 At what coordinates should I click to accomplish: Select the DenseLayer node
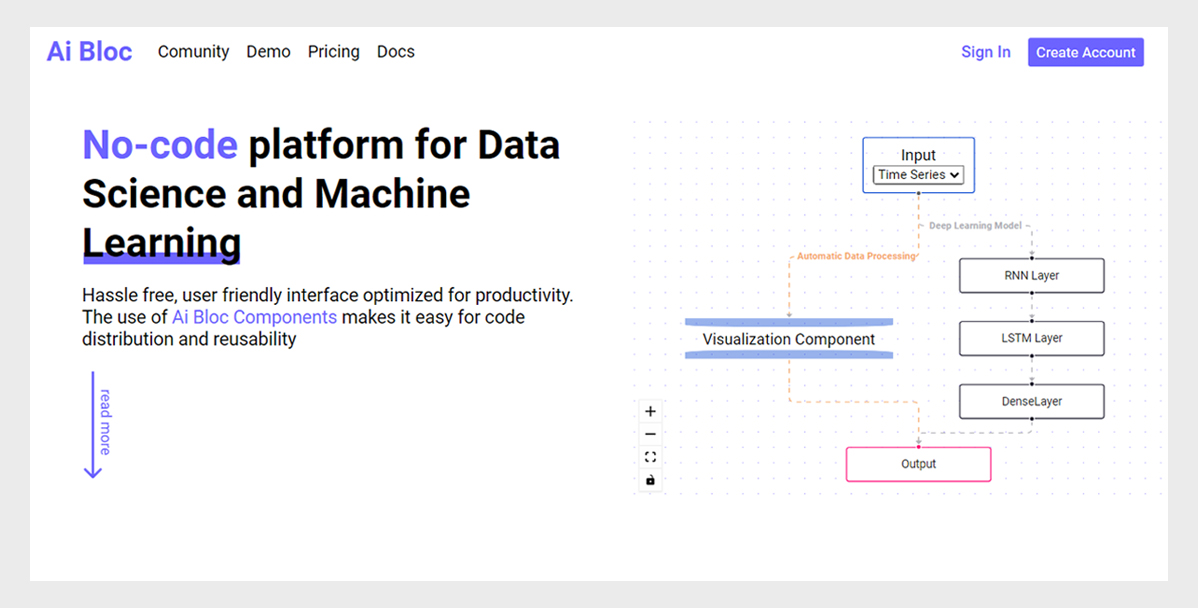point(1031,402)
